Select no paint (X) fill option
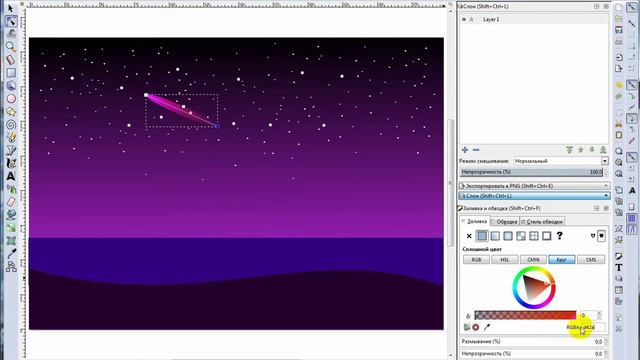640x360 pixels. coord(469,236)
